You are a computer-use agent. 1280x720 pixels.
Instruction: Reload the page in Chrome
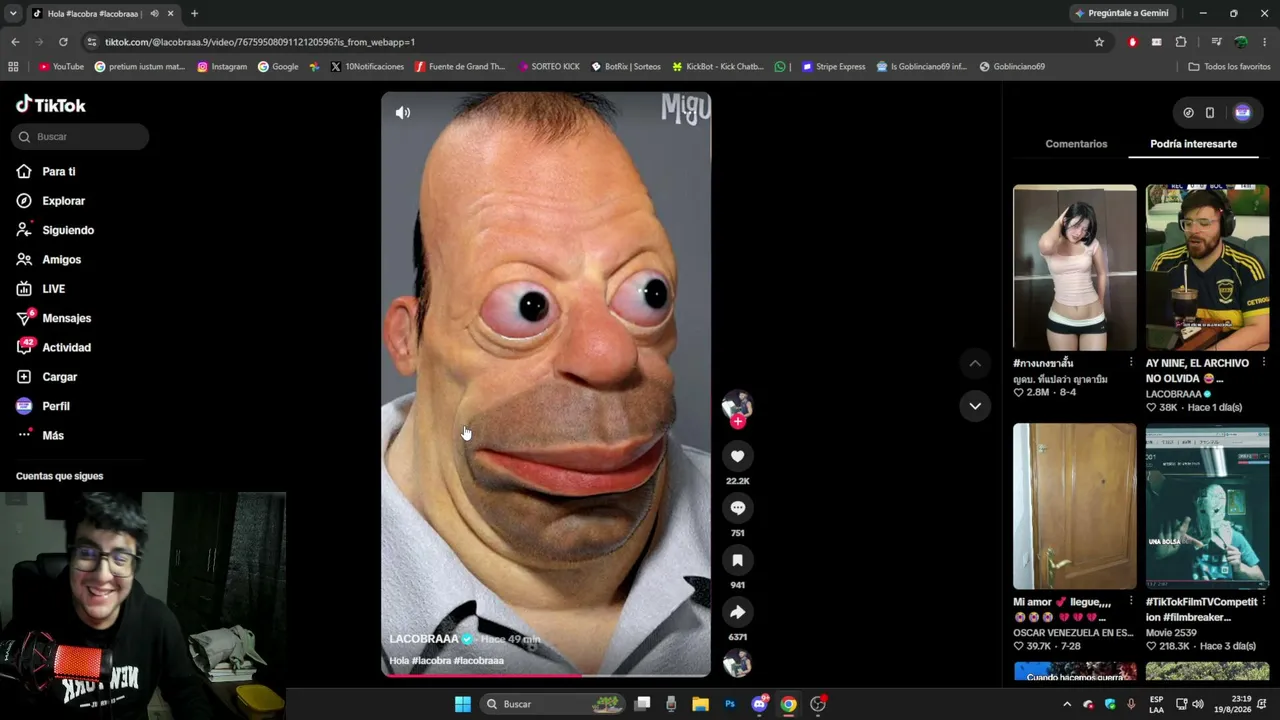63,42
